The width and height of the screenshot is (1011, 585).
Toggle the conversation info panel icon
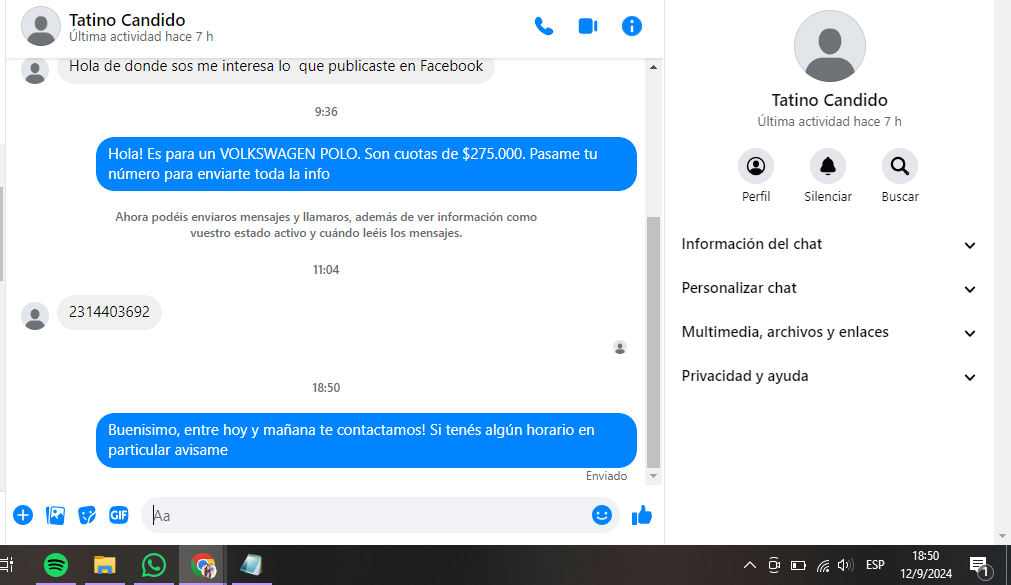click(x=632, y=27)
